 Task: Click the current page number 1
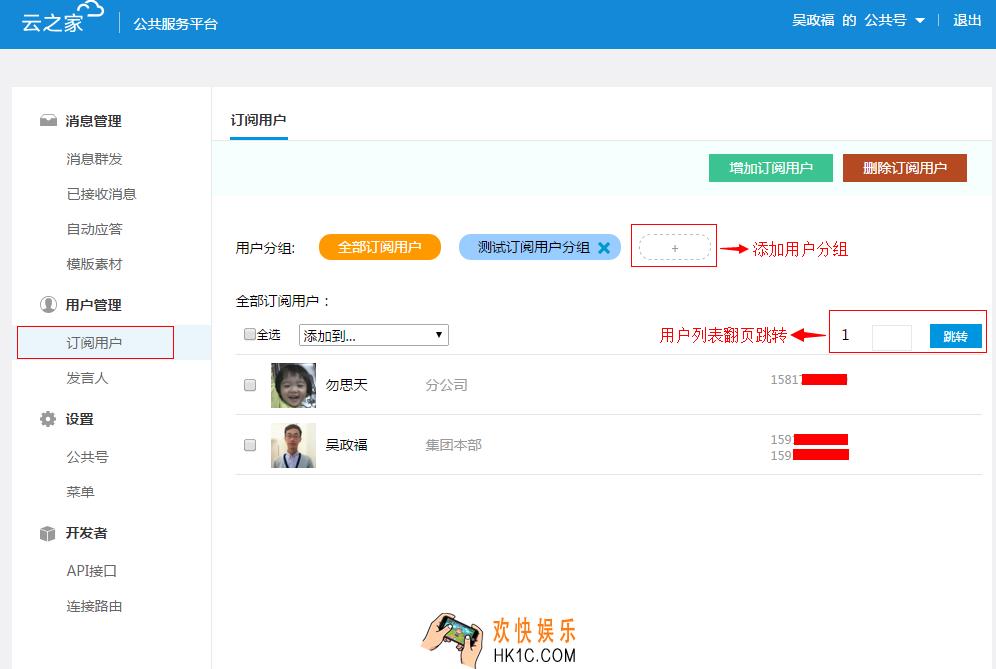point(845,335)
